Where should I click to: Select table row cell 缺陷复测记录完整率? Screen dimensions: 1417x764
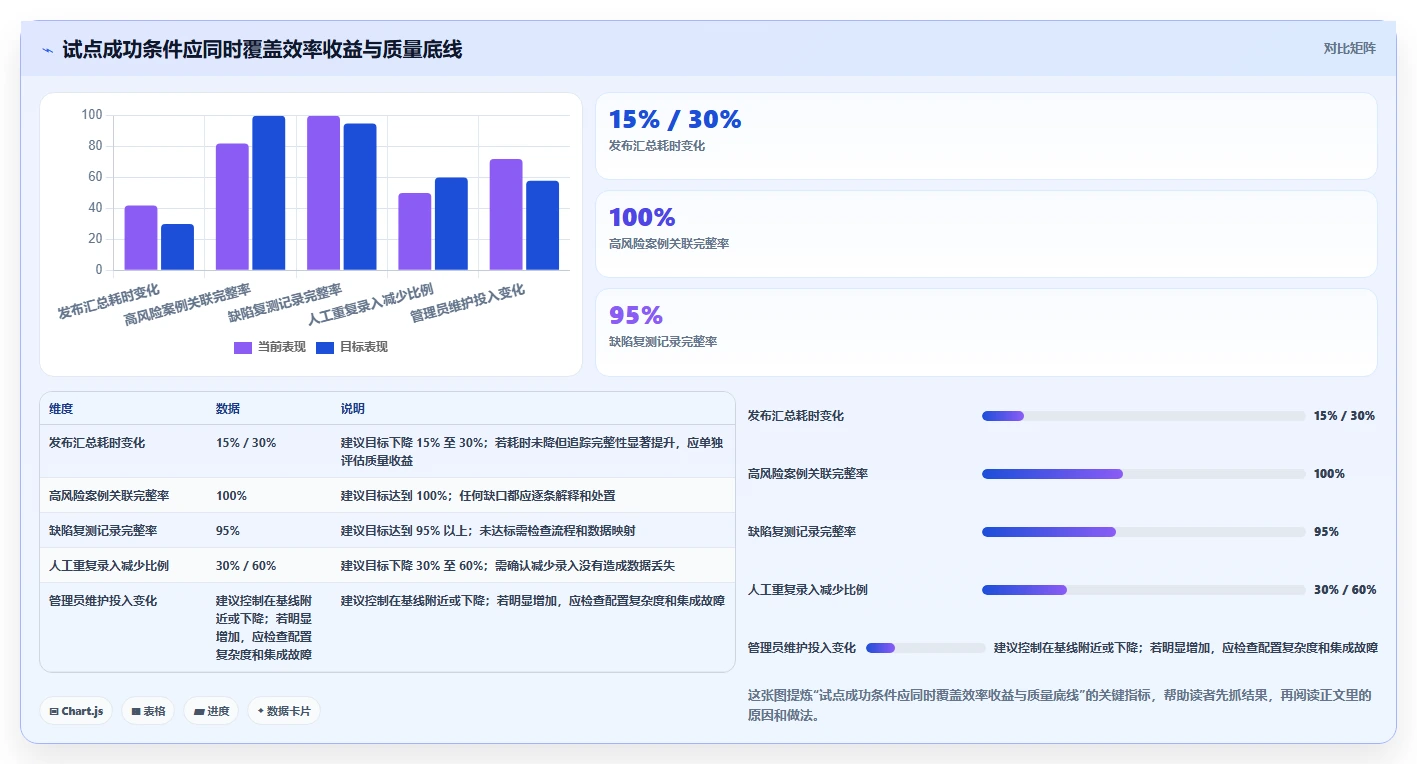[103, 531]
